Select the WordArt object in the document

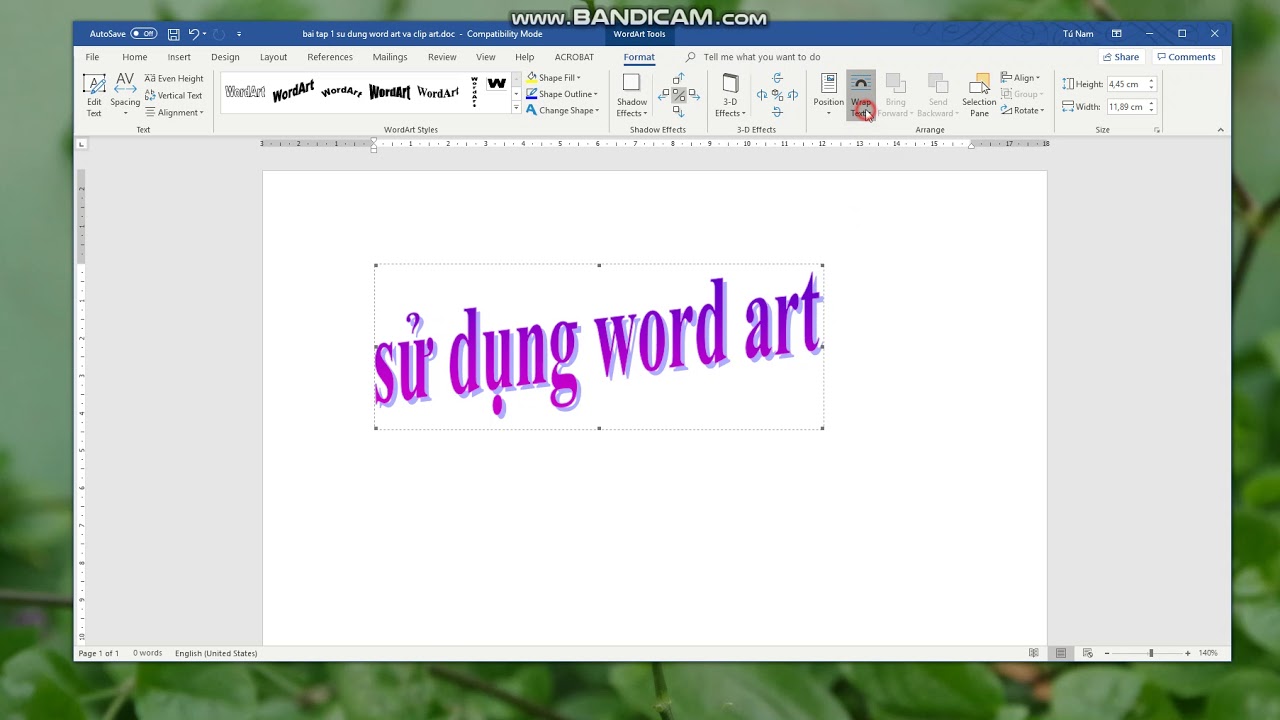599,346
